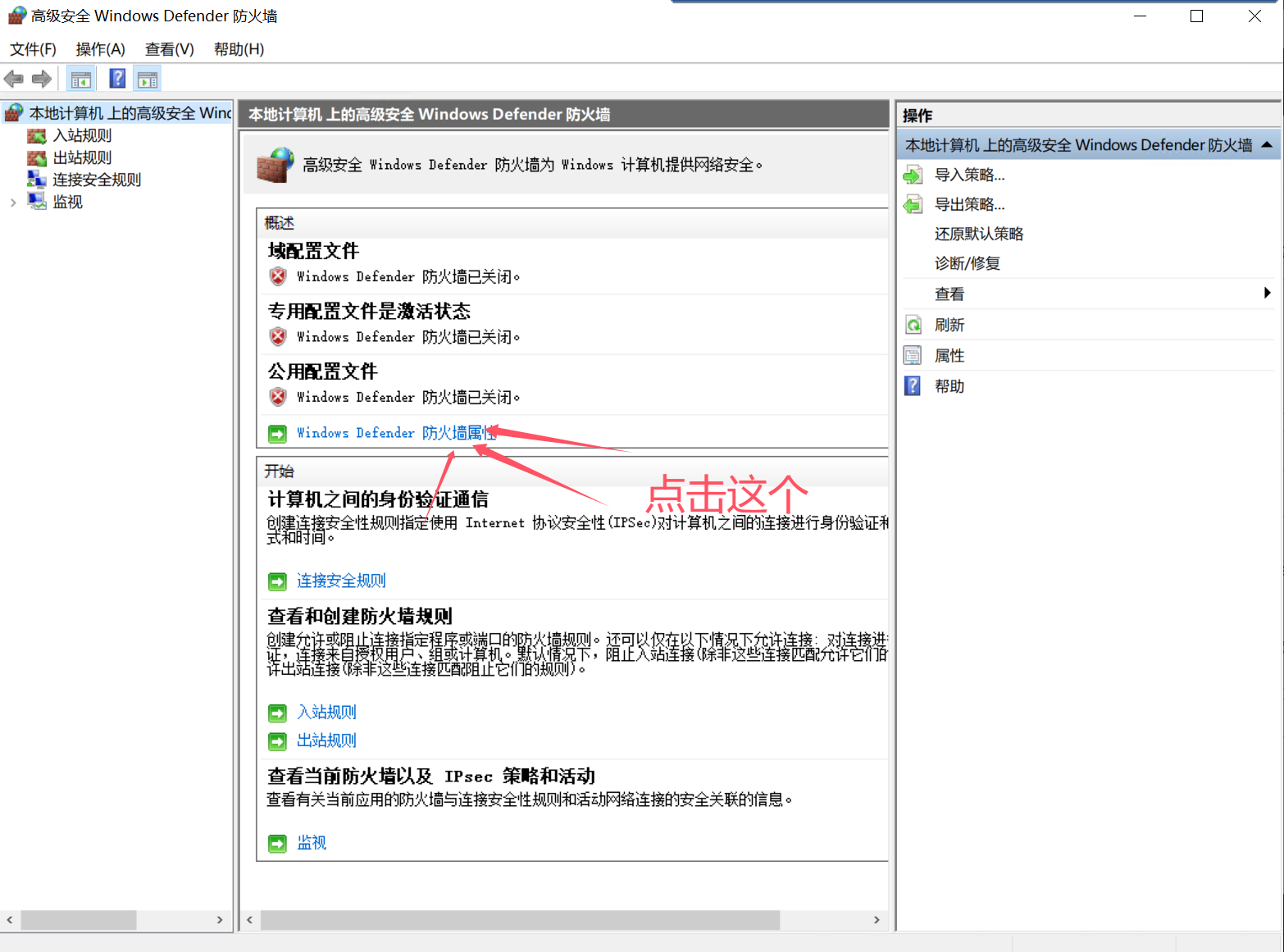Click the Back arrow toolbar icon
The width and height of the screenshot is (1284, 952).
click(14, 79)
